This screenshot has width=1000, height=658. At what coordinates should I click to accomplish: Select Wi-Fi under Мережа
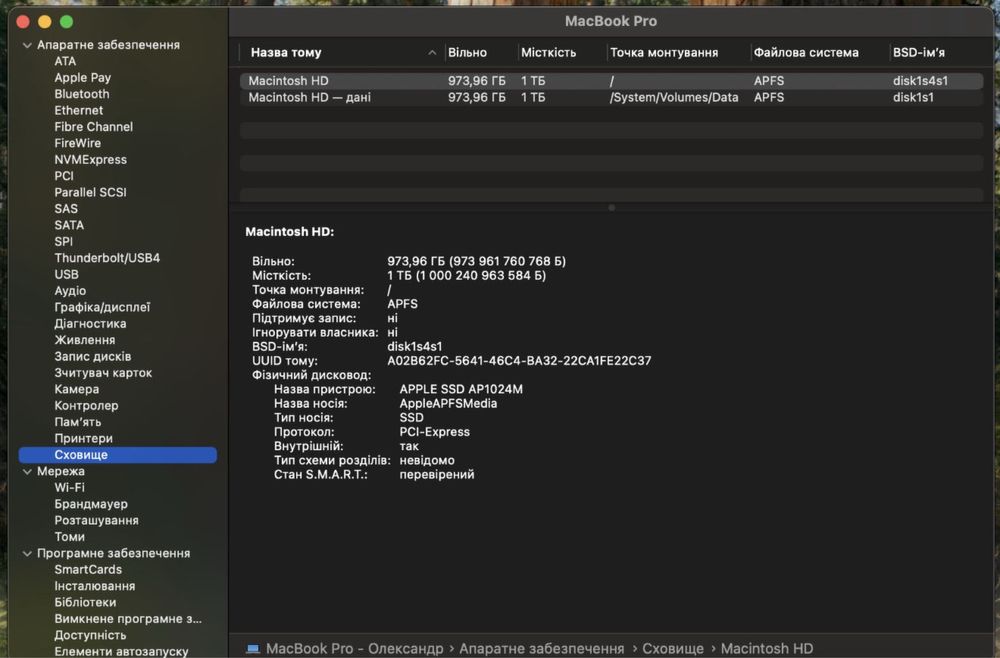[x=70, y=488]
